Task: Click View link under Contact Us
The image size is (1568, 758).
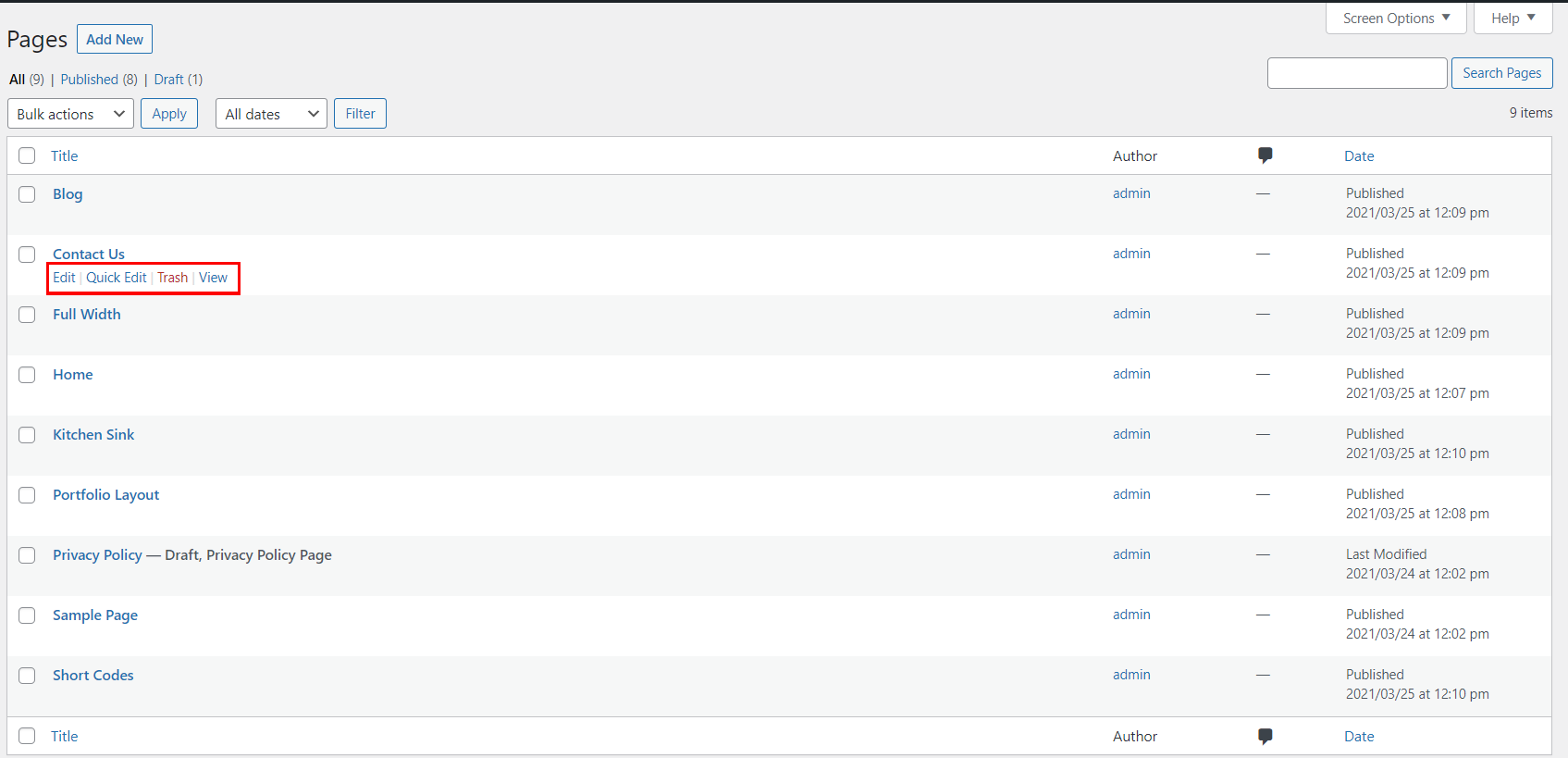Action: pyautogui.click(x=213, y=278)
